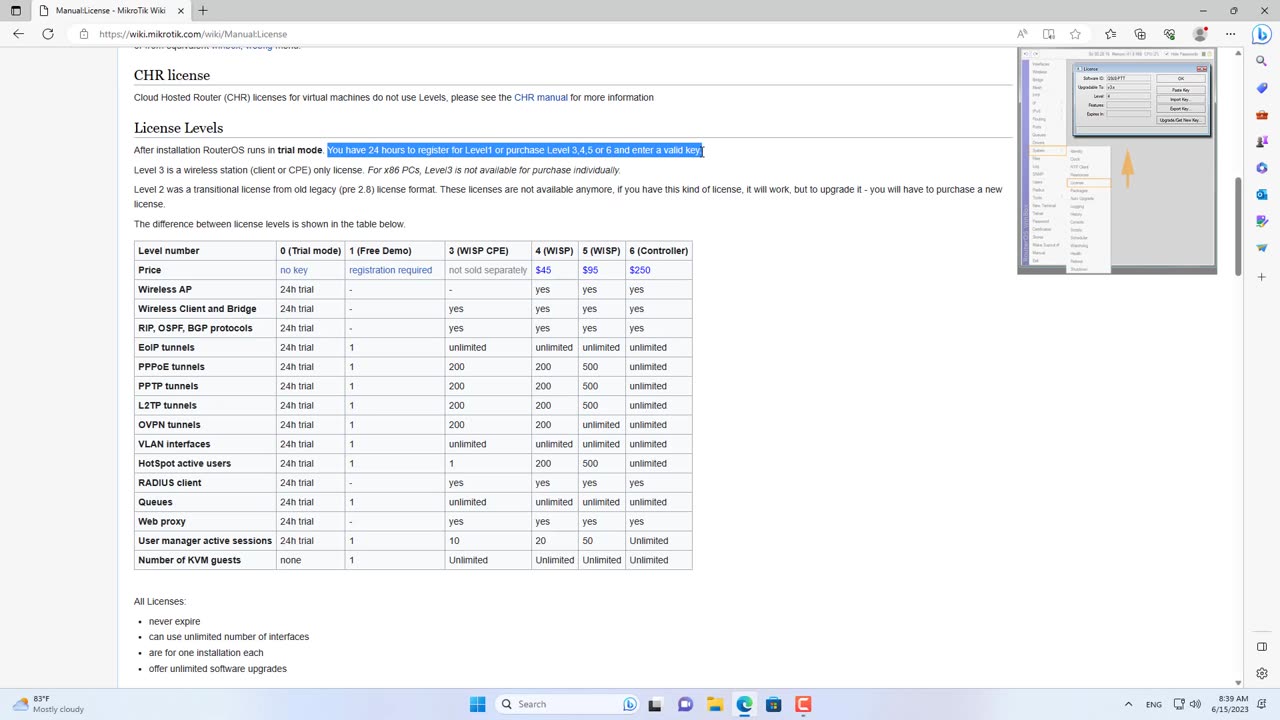Open sidebar settings gear
1280x720 pixels.
(1262, 673)
